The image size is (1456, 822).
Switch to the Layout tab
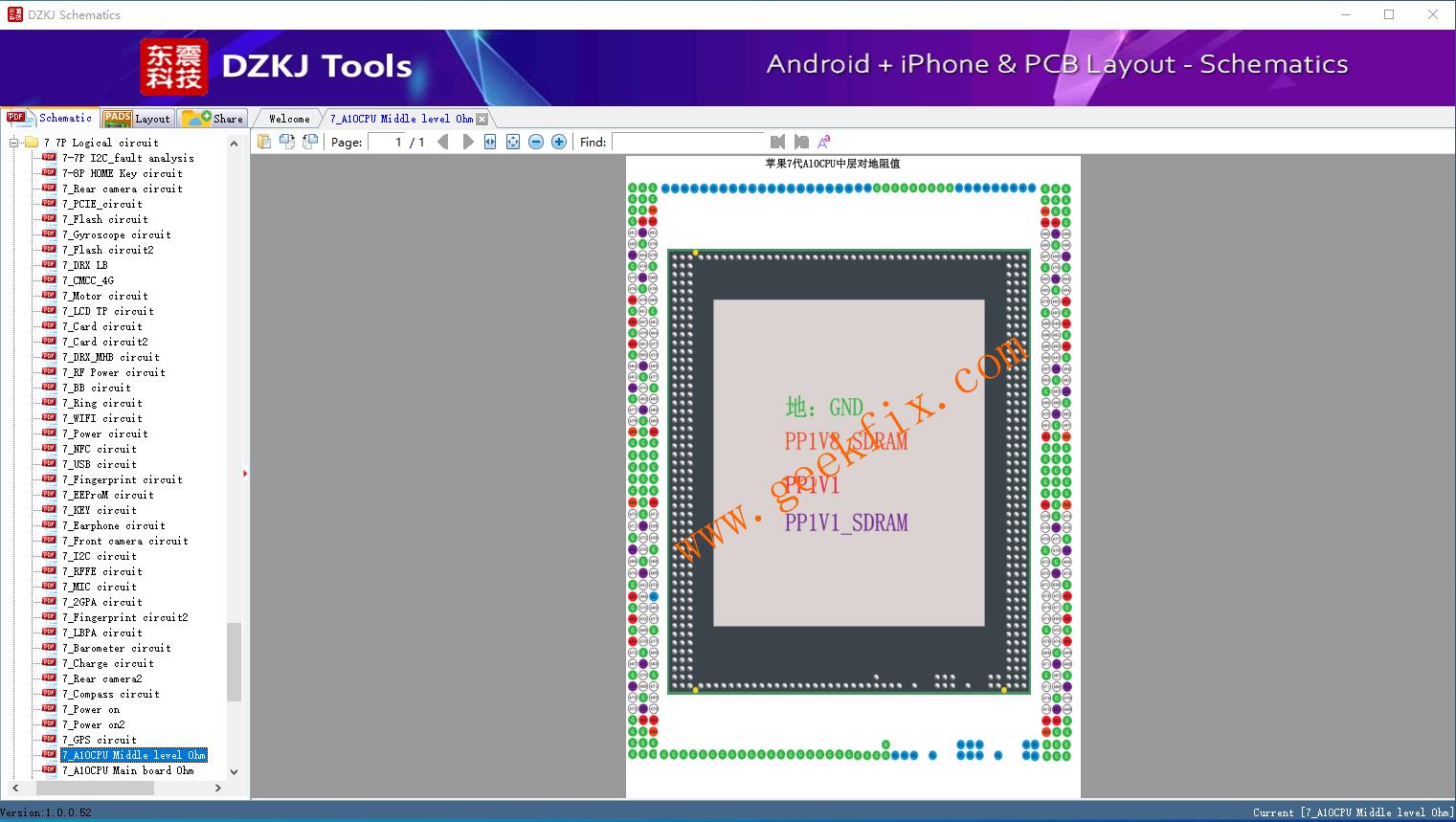137,118
